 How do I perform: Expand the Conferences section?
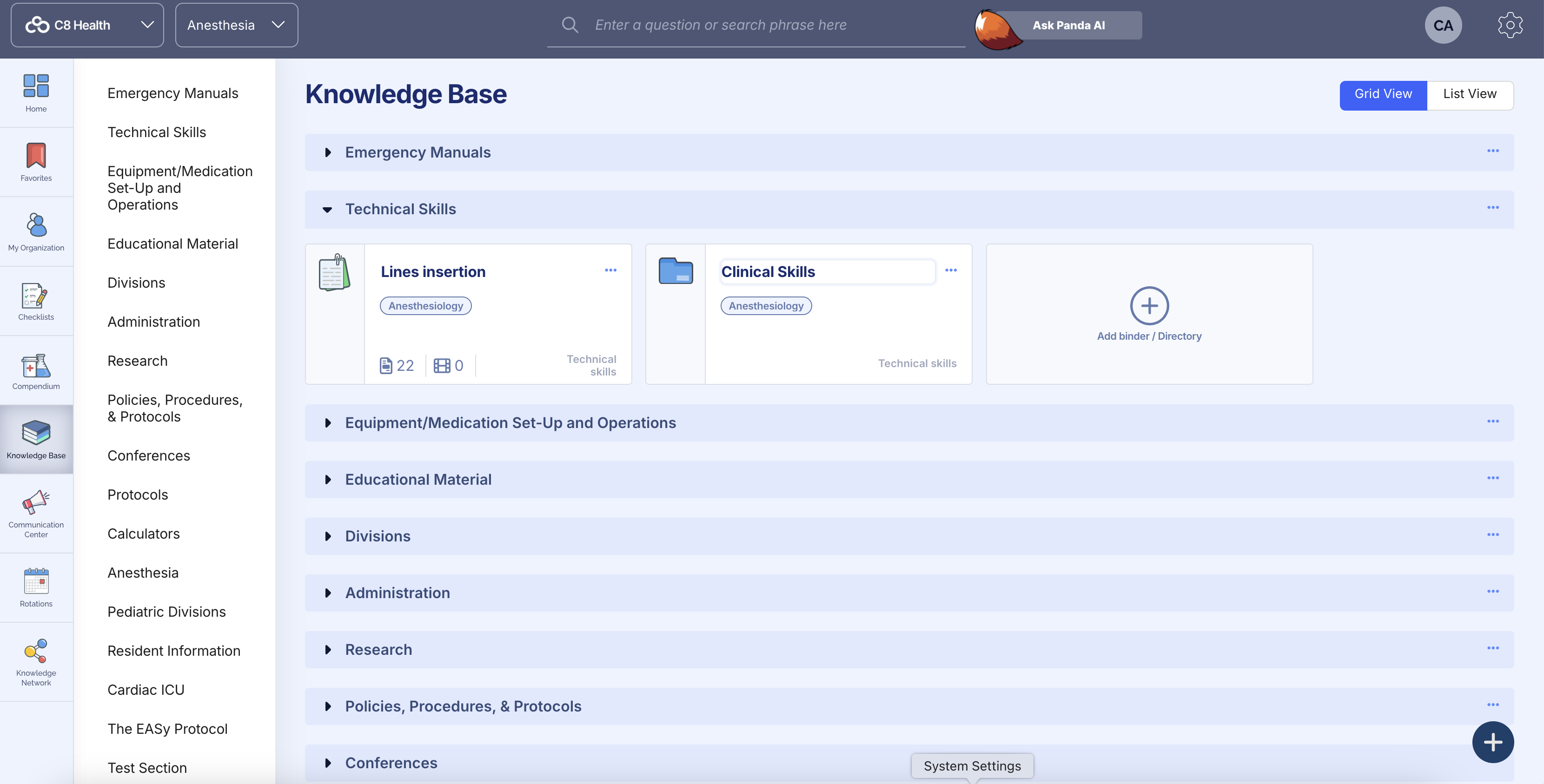coord(328,763)
